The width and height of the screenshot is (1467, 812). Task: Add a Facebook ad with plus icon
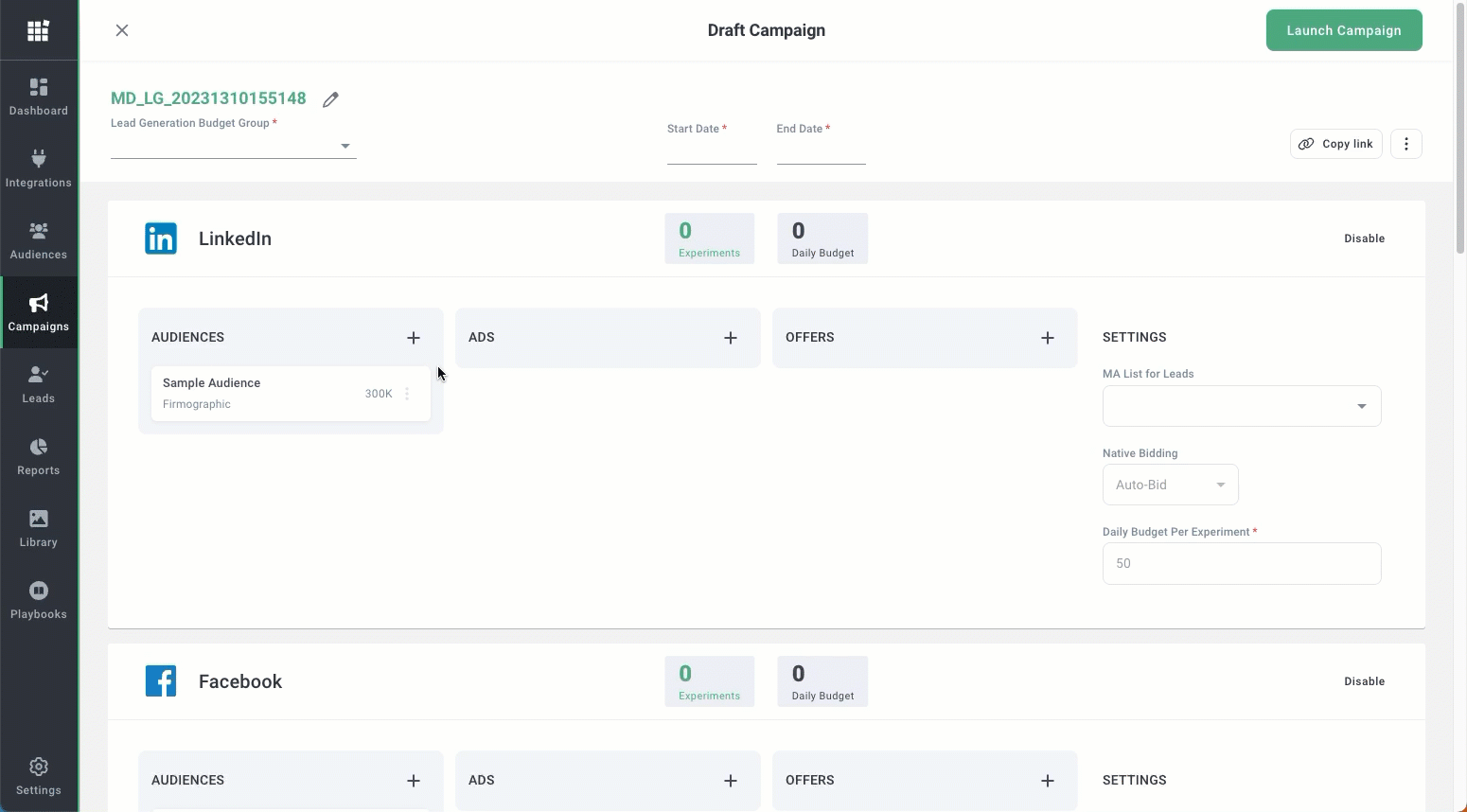[x=731, y=781]
